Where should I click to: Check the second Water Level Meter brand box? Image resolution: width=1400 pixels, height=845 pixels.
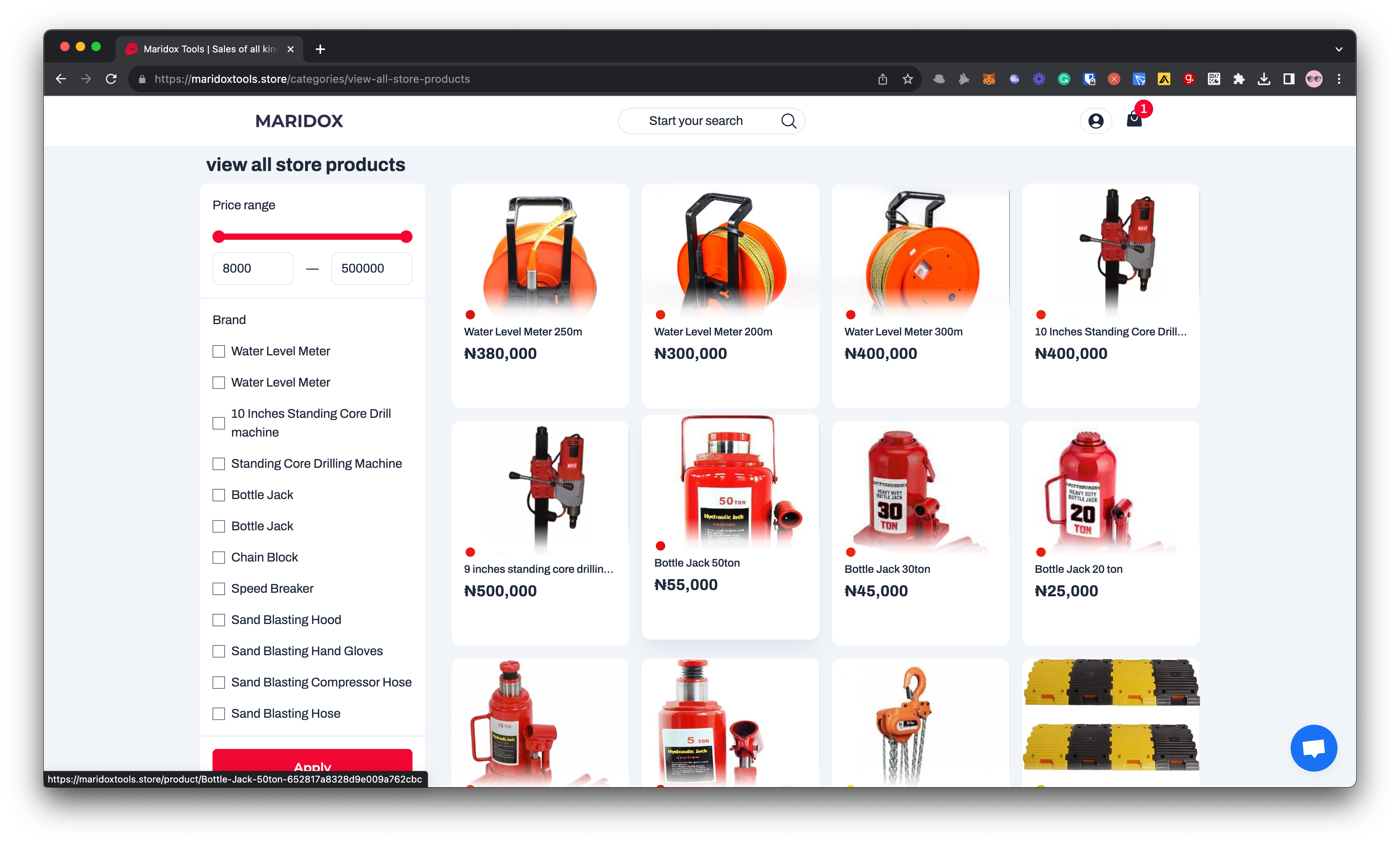point(219,383)
